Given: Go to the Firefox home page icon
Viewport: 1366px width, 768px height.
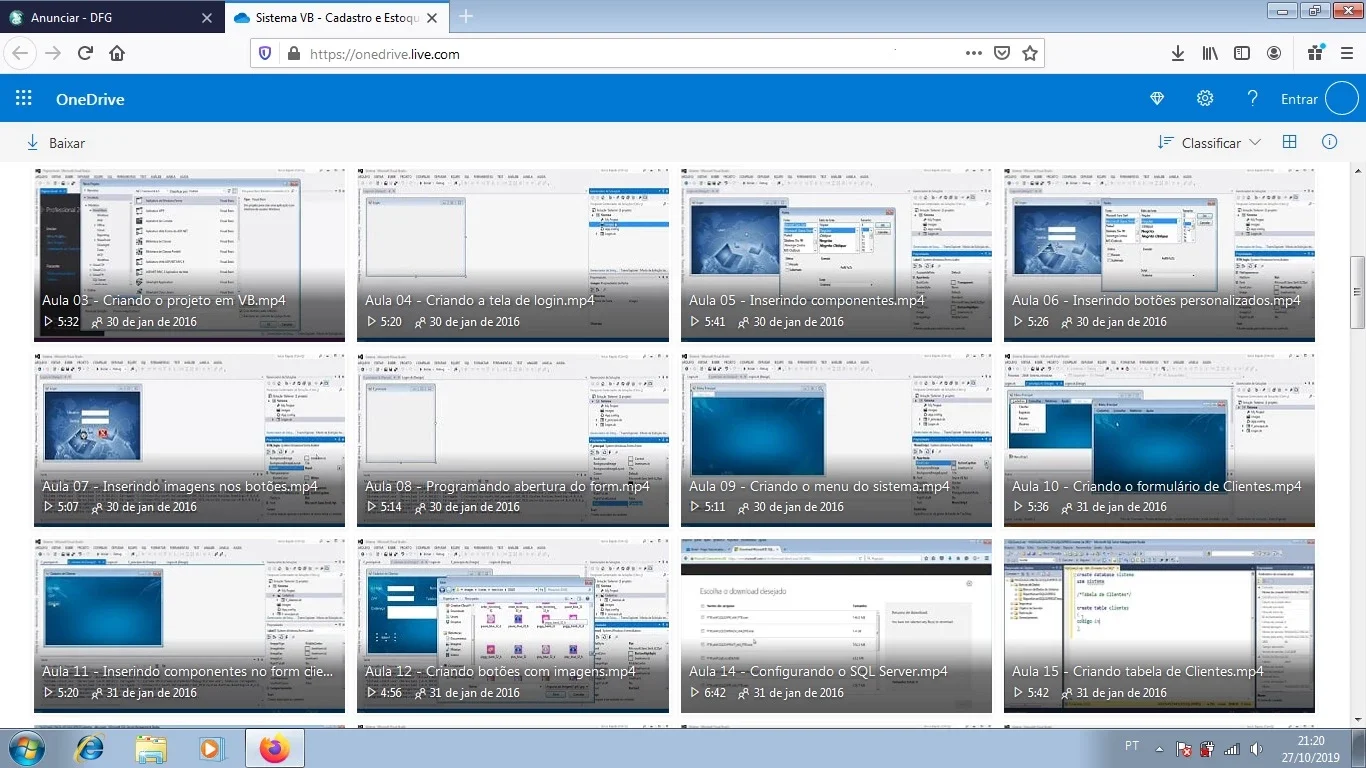Looking at the screenshot, I should [x=117, y=53].
